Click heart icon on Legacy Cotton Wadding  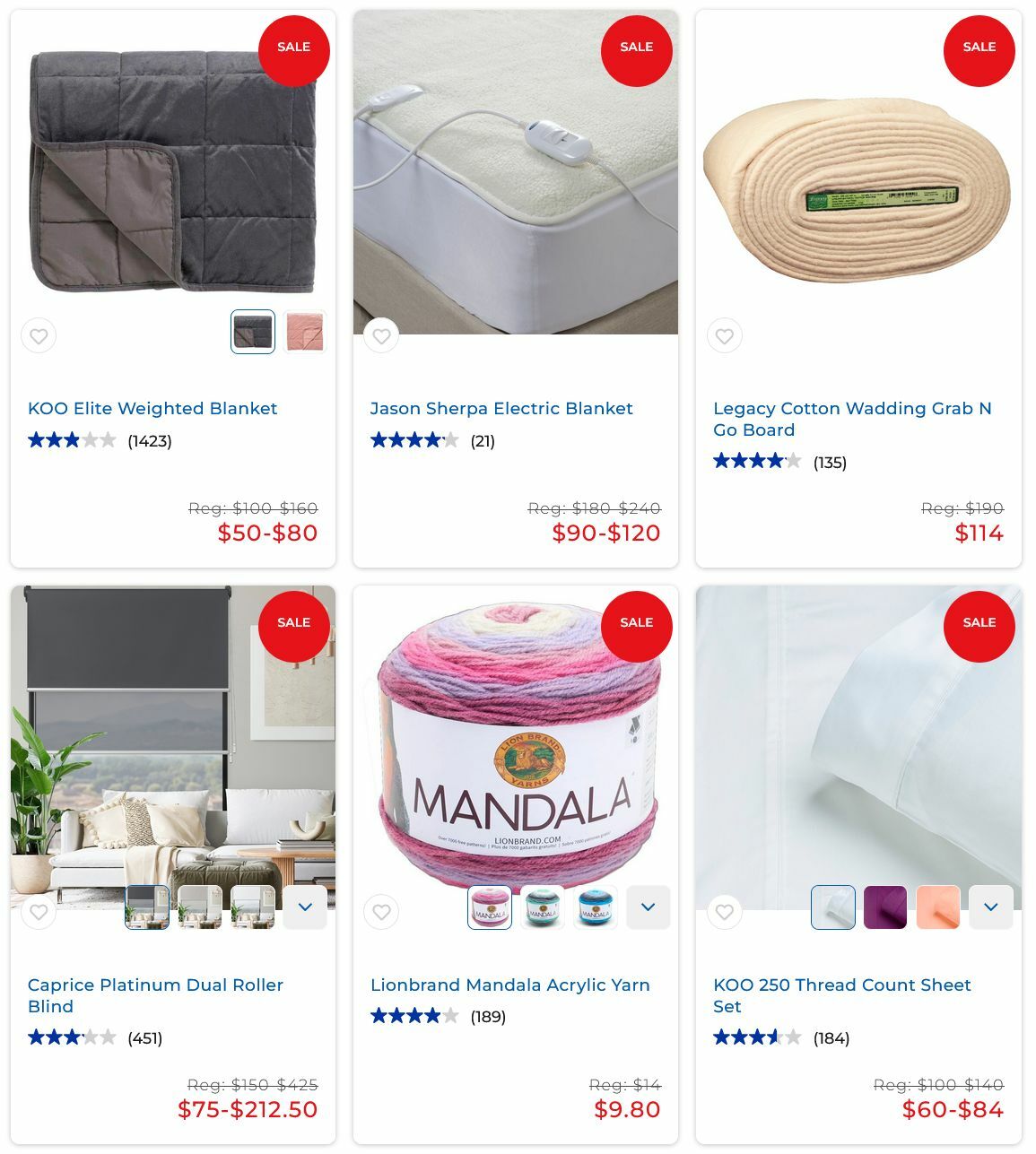(725, 336)
